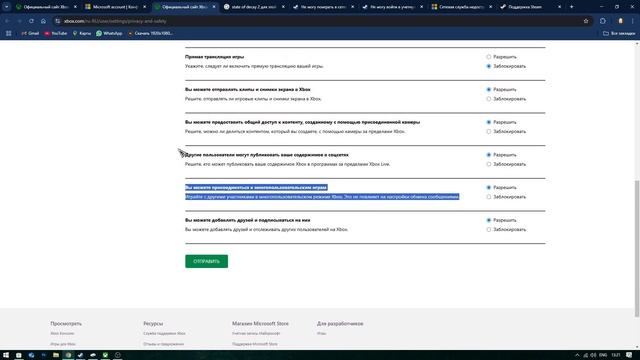The width and height of the screenshot is (640, 360).
Task: Close the Поддержка Steam tab
Action: pyautogui.click(x=560, y=7)
